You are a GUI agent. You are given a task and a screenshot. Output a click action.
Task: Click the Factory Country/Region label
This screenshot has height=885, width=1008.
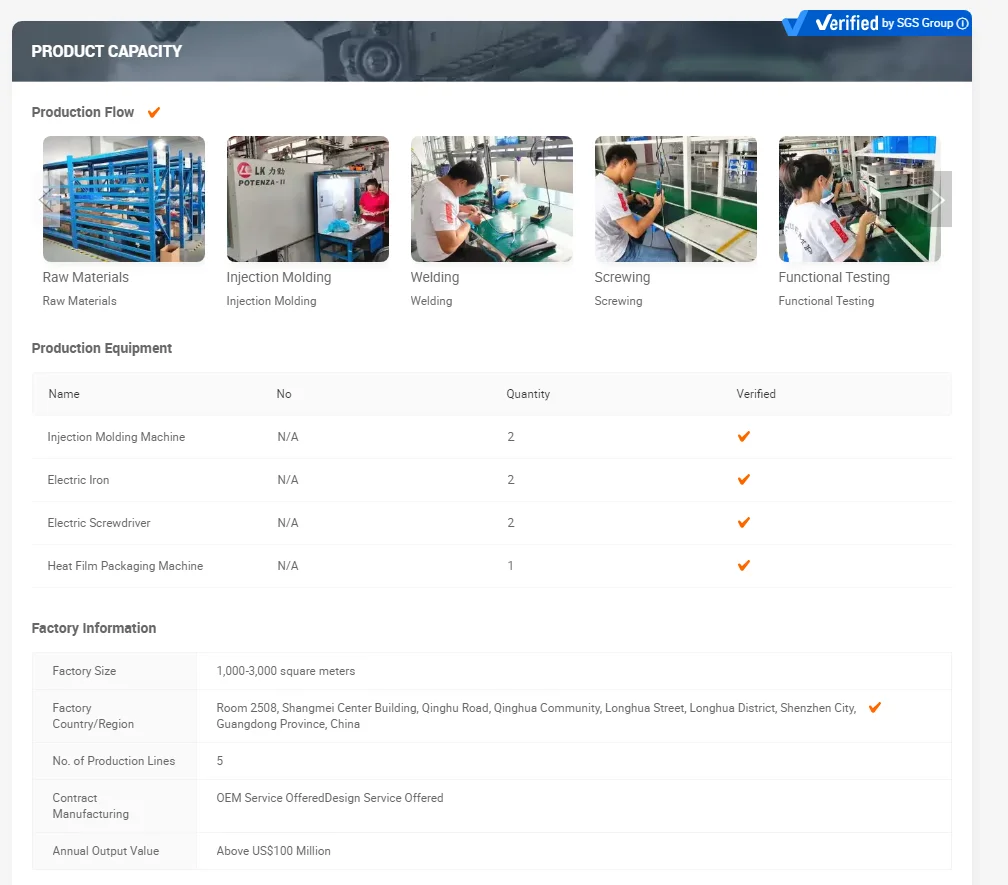tap(93, 716)
